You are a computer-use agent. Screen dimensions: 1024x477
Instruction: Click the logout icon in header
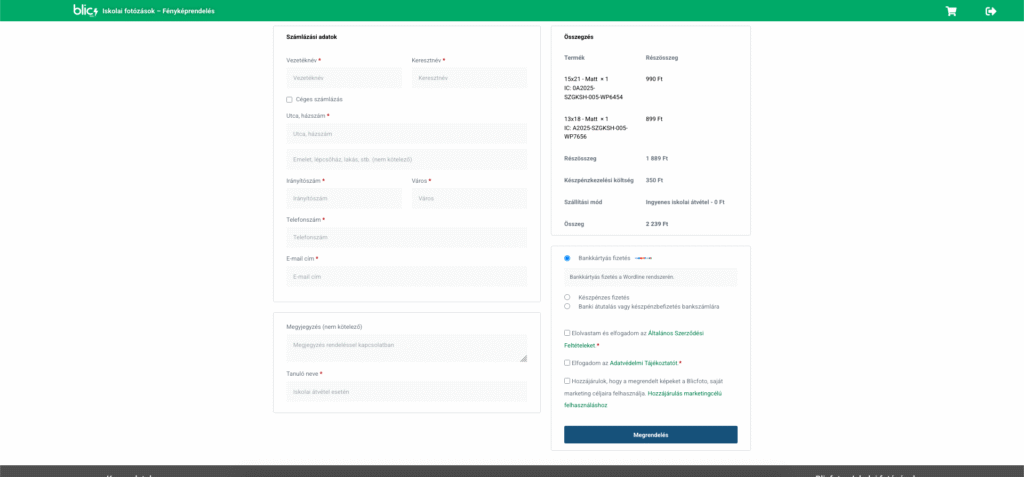pyautogui.click(x=990, y=11)
